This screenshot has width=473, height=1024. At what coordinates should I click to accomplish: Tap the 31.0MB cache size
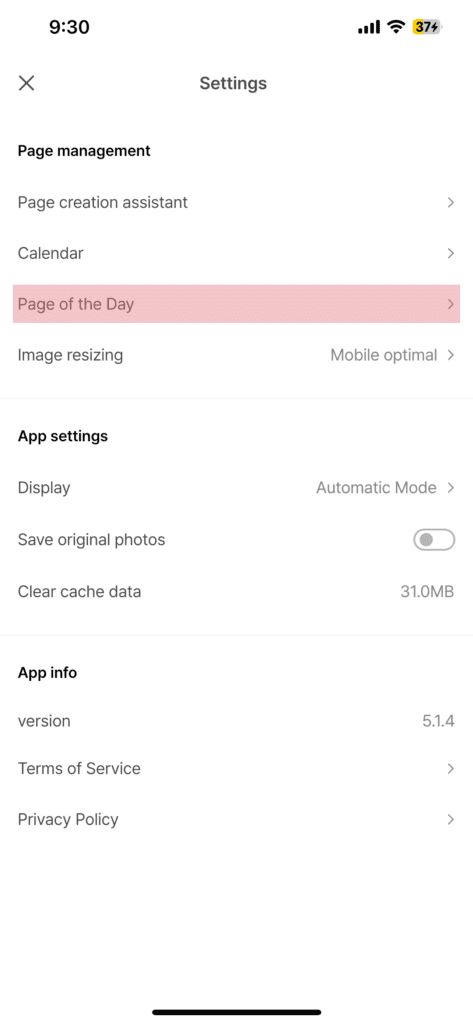427,592
